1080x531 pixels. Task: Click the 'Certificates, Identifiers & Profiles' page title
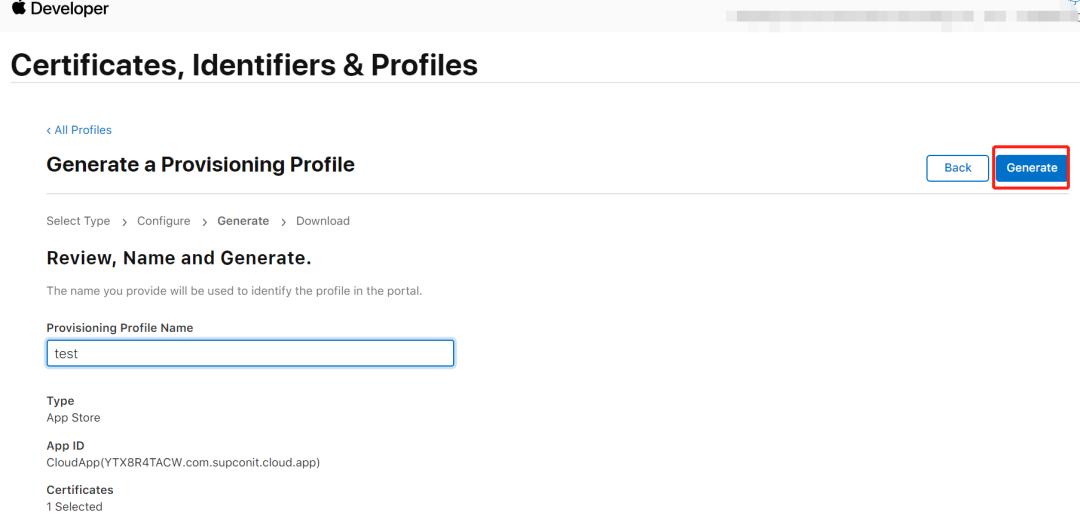coord(244,65)
